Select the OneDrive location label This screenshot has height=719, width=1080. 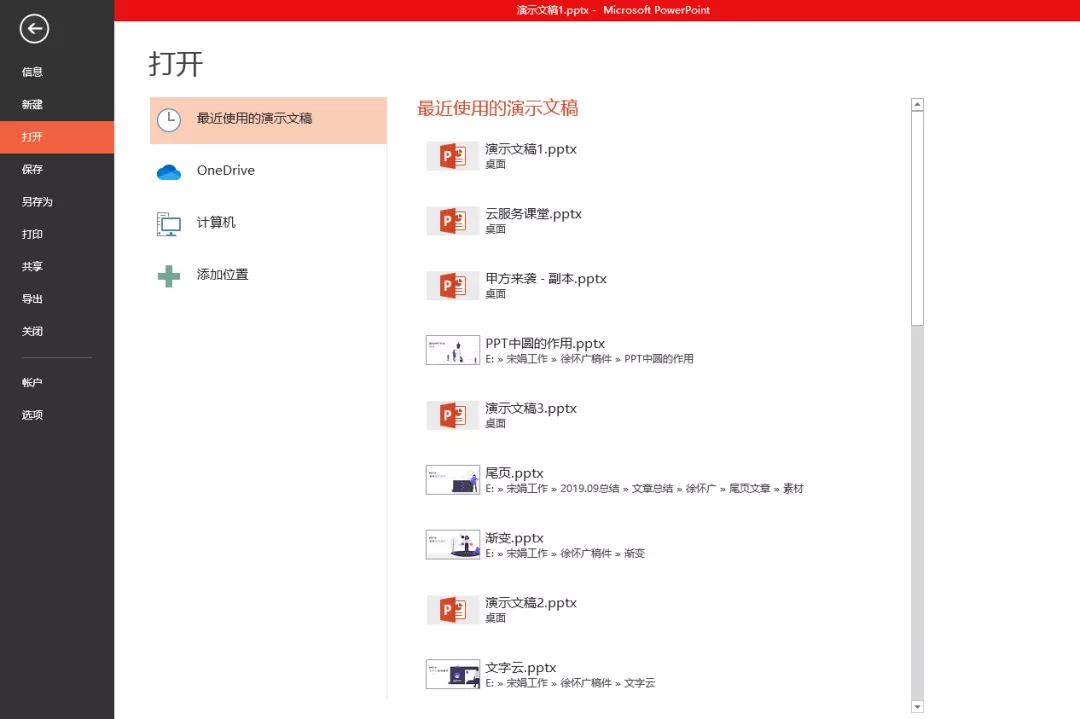pyautogui.click(x=225, y=171)
